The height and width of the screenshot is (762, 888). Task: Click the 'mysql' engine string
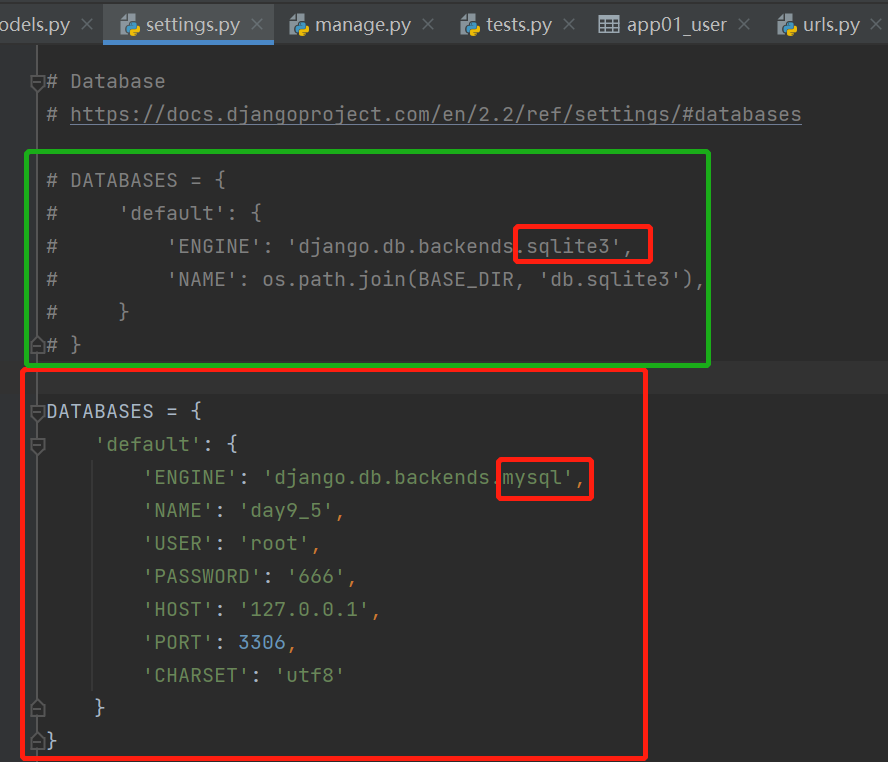(x=532, y=477)
